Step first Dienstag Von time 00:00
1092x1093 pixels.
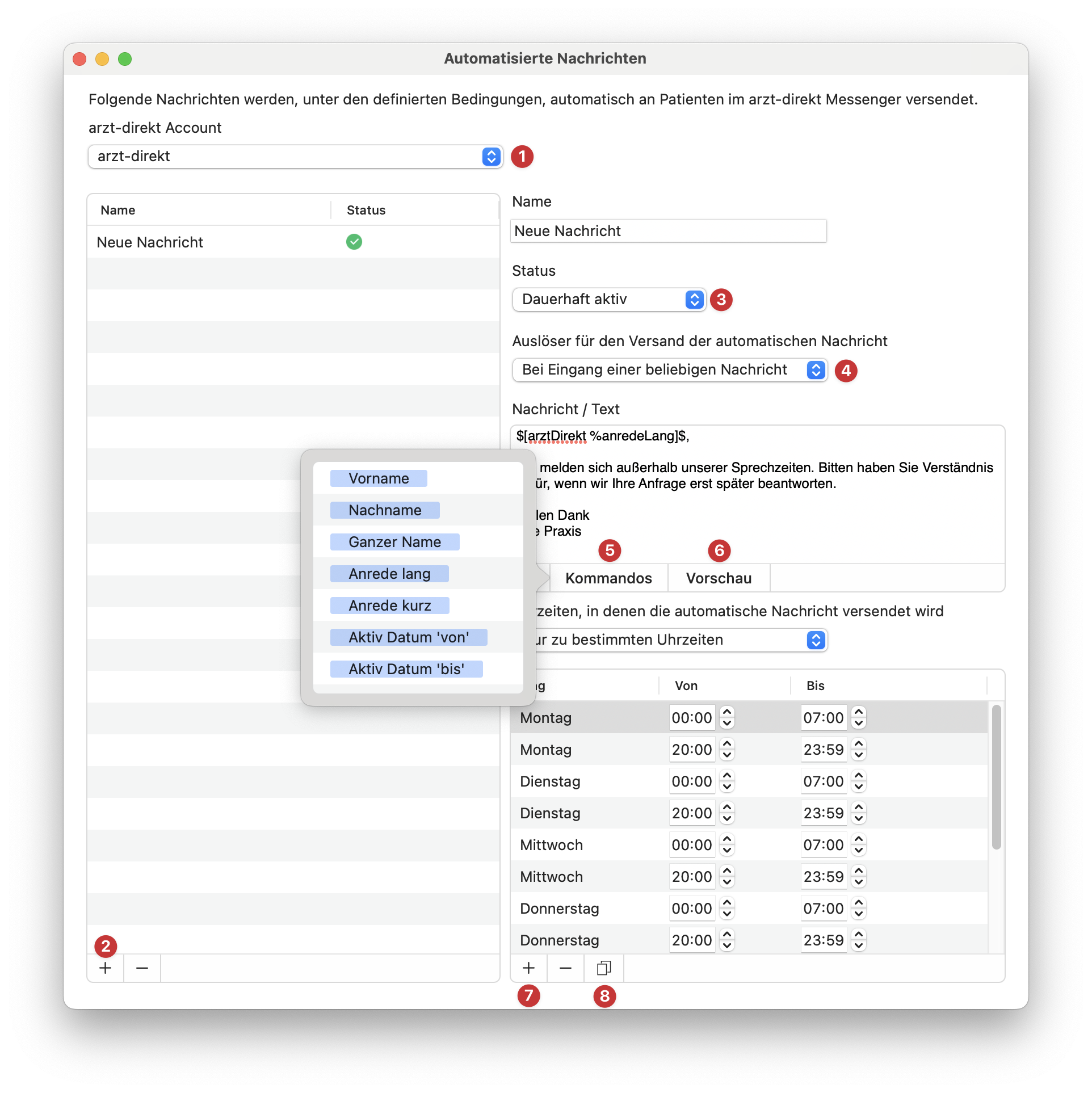click(727, 781)
